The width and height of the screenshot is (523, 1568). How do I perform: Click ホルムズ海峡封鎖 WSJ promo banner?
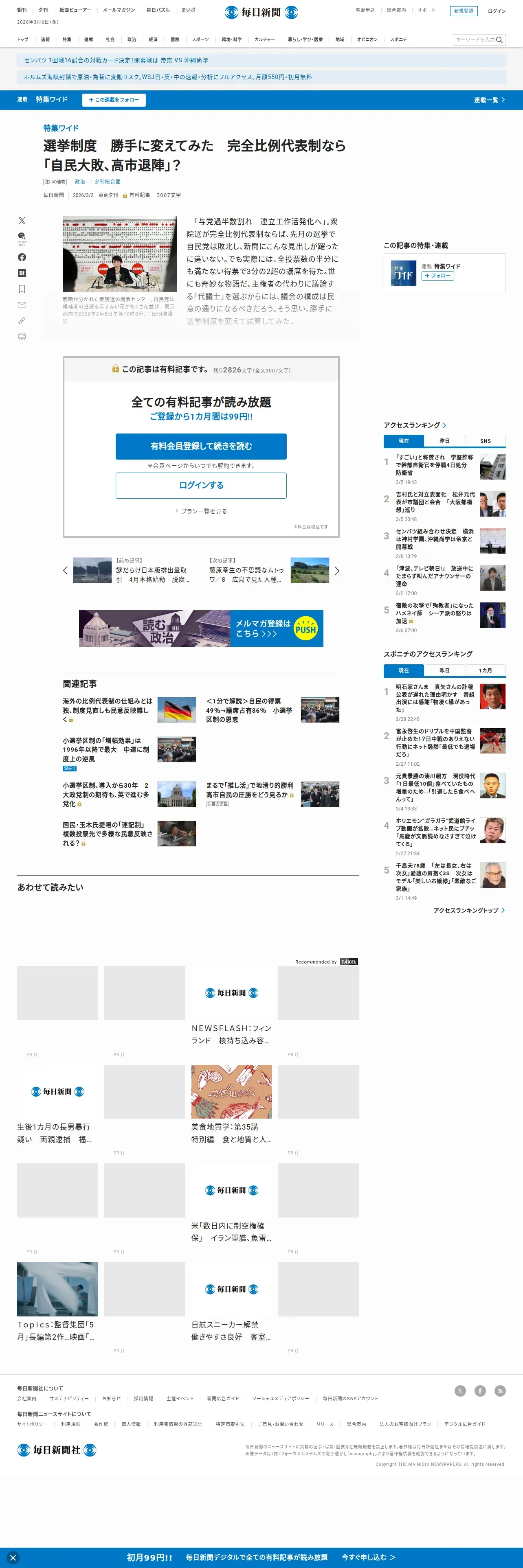pos(261,77)
